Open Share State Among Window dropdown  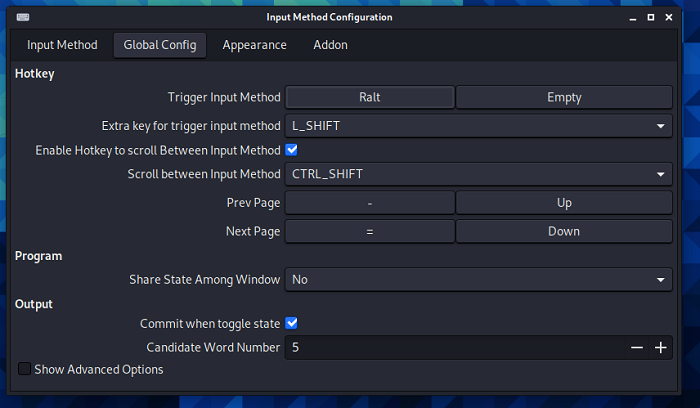478,280
